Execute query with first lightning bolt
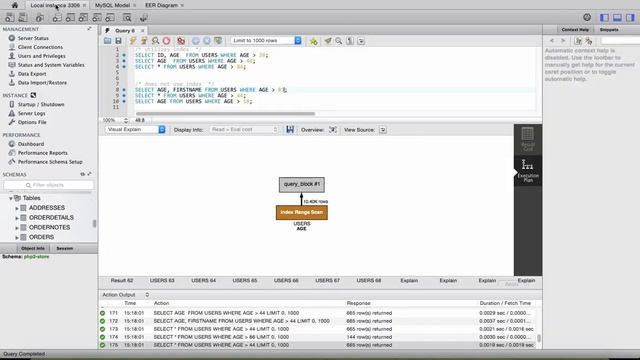 click(x=133, y=41)
